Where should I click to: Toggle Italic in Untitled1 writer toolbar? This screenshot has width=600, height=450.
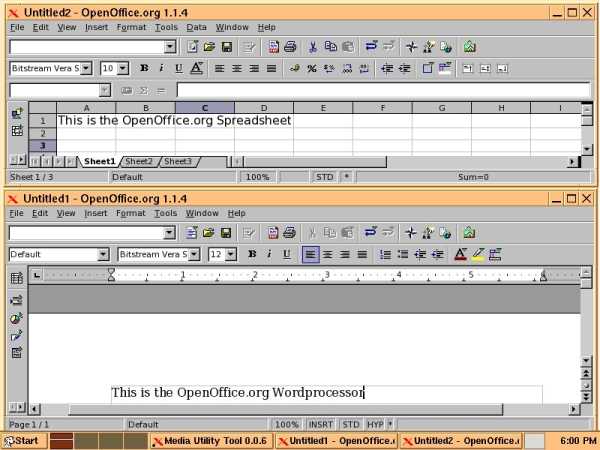[x=269, y=254]
